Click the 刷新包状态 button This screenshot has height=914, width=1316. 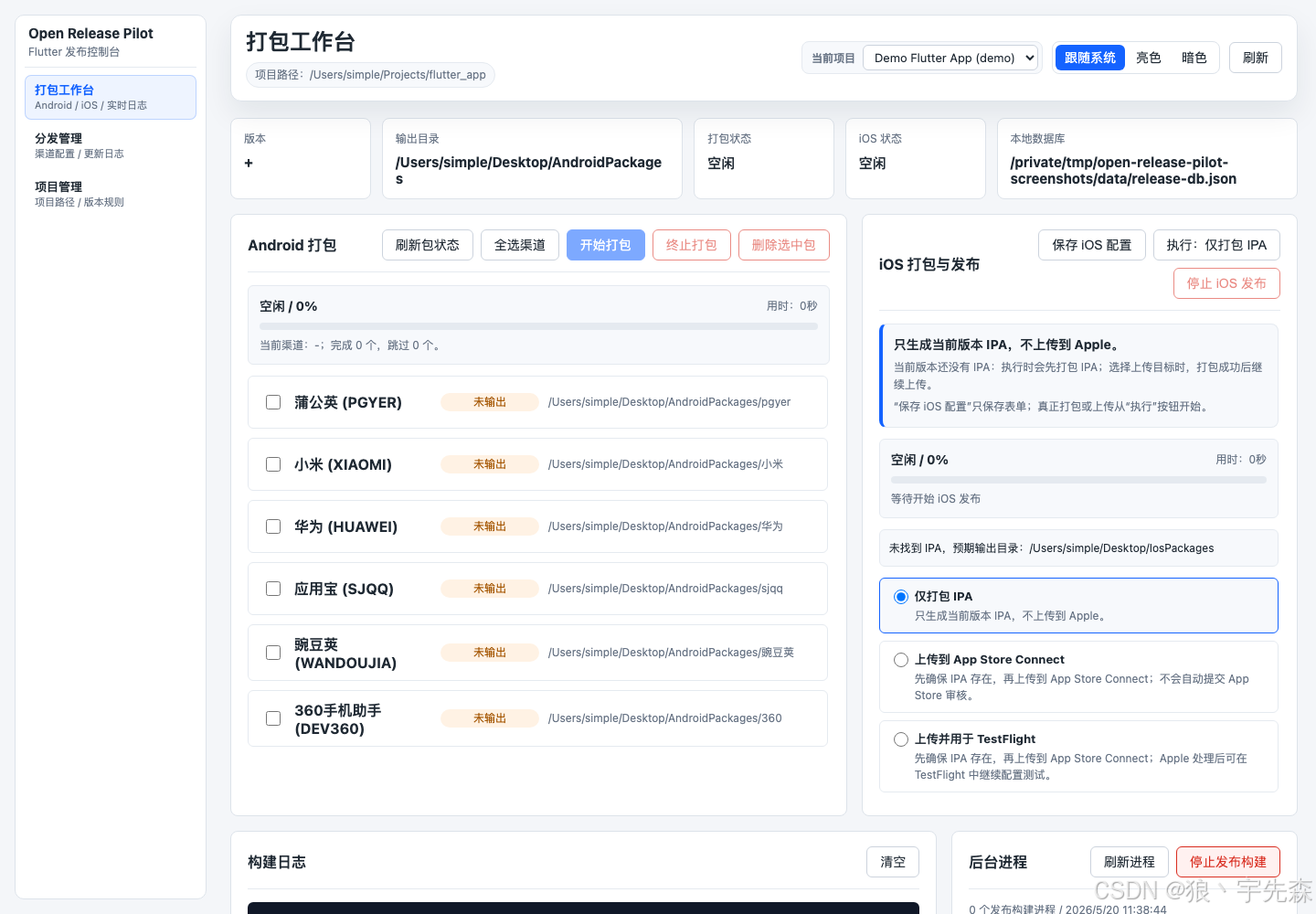(x=428, y=245)
